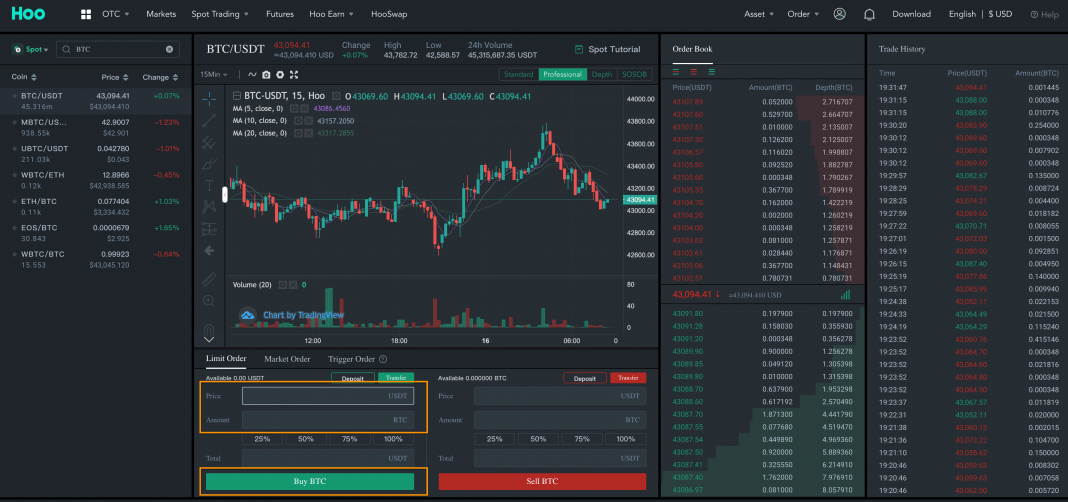Open the apps grid menu icon

86,14
